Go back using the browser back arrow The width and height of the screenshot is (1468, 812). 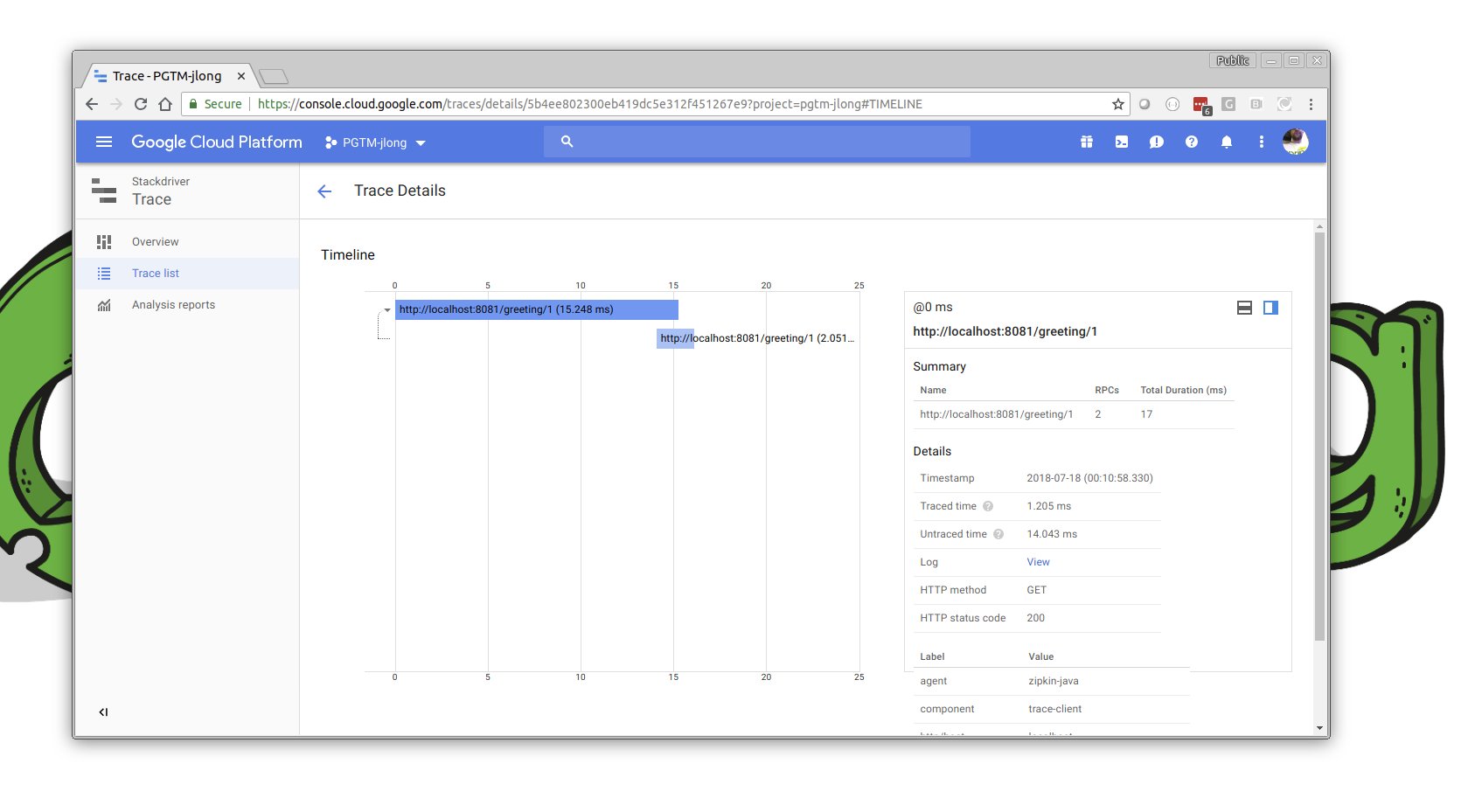pyautogui.click(x=92, y=104)
